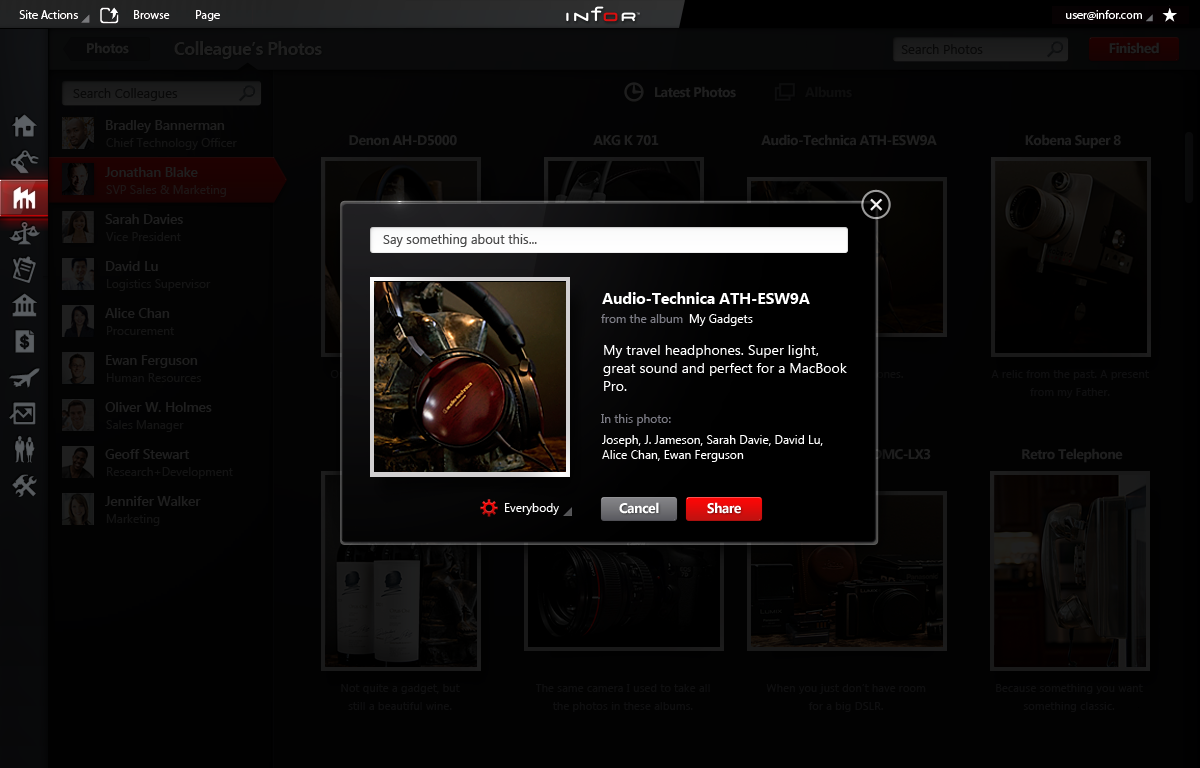Click the red Finished button
Image resolution: width=1200 pixels, height=768 pixels.
pos(1134,48)
